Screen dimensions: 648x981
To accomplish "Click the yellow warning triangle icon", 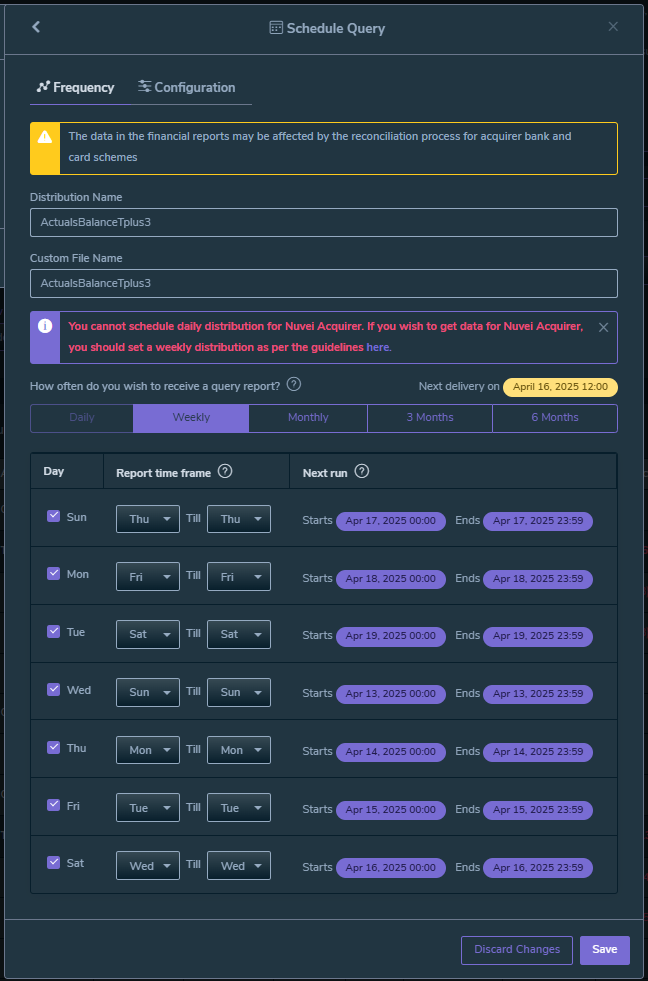I will pyautogui.click(x=45, y=137).
